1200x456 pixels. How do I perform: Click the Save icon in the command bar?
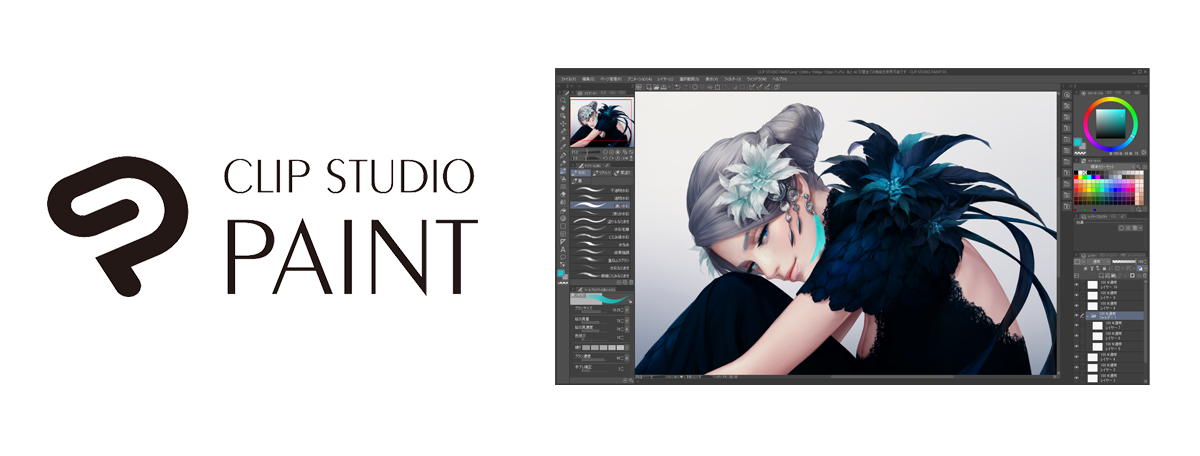(x=664, y=87)
